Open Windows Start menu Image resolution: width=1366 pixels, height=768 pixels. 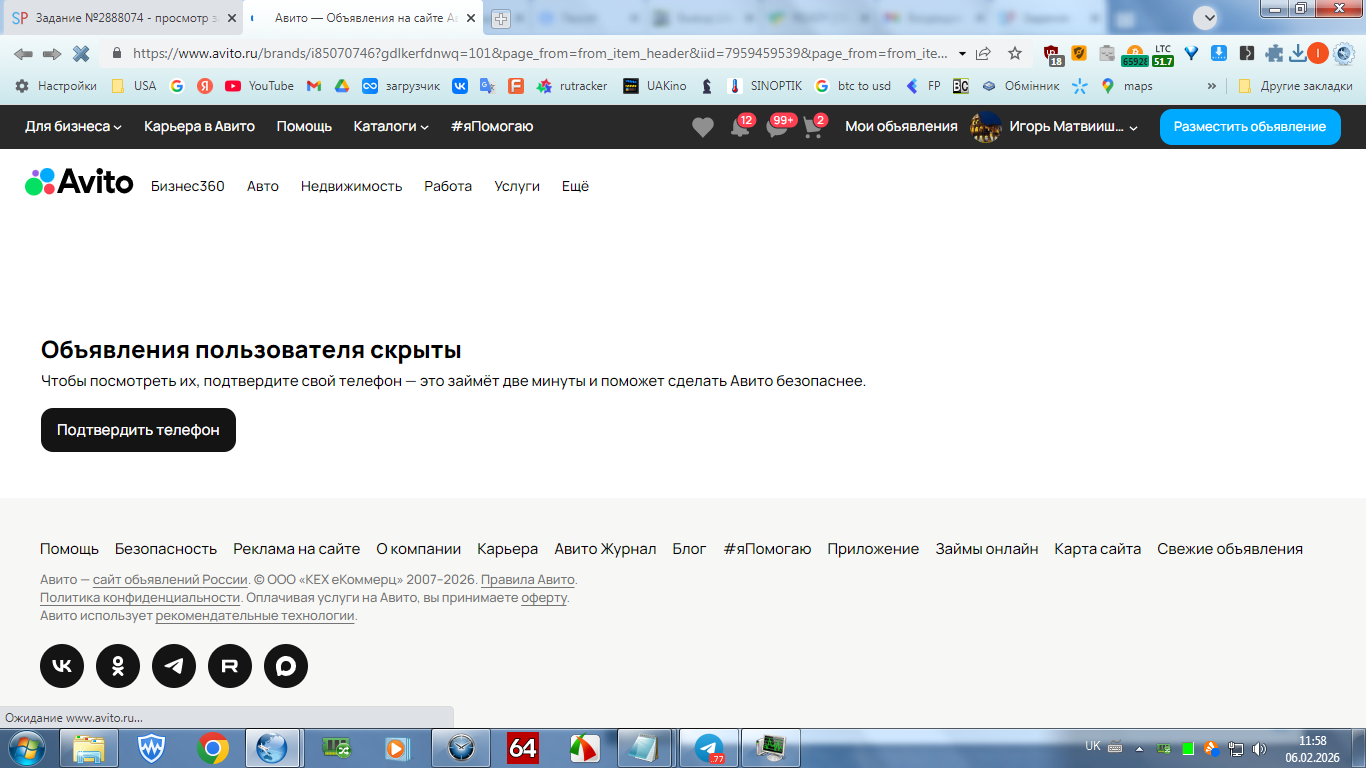coord(25,748)
